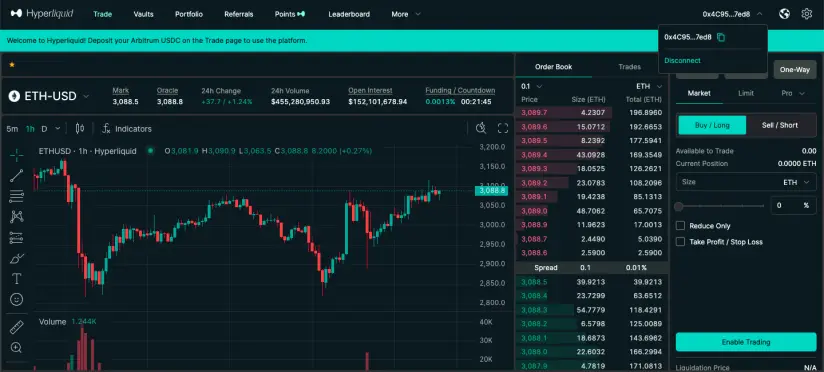Select the Market order tab
This screenshot has width=824, height=372.
(699, 94)
